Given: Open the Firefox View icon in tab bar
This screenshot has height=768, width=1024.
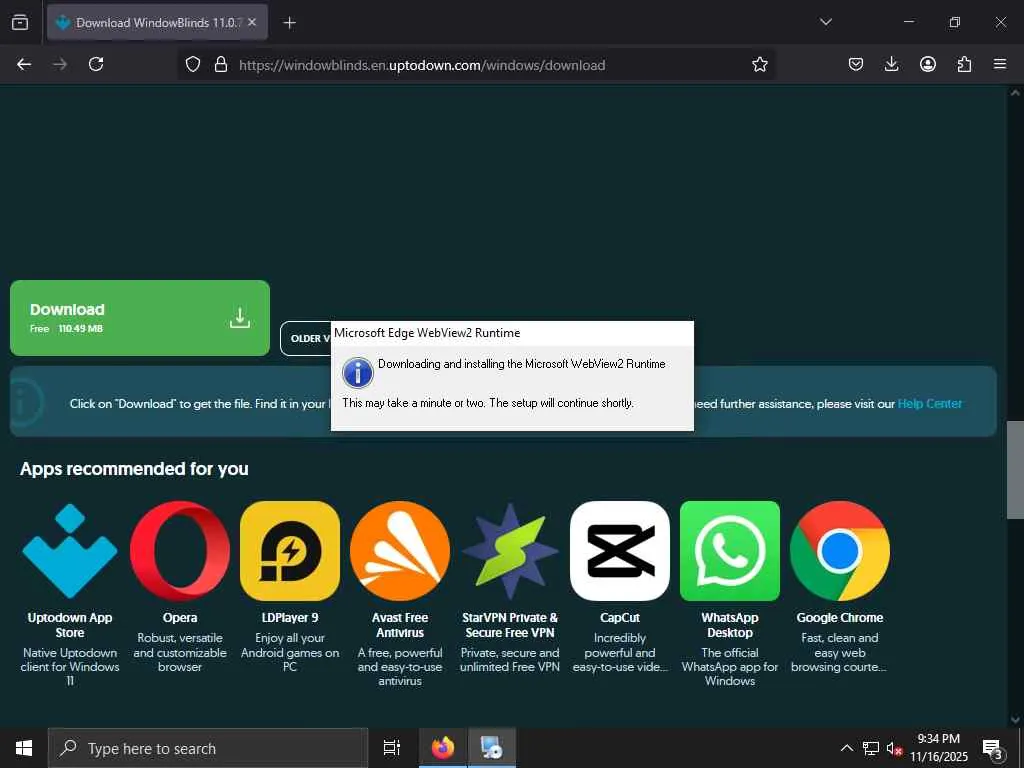Looking at the screenshot, I should 20,22.
